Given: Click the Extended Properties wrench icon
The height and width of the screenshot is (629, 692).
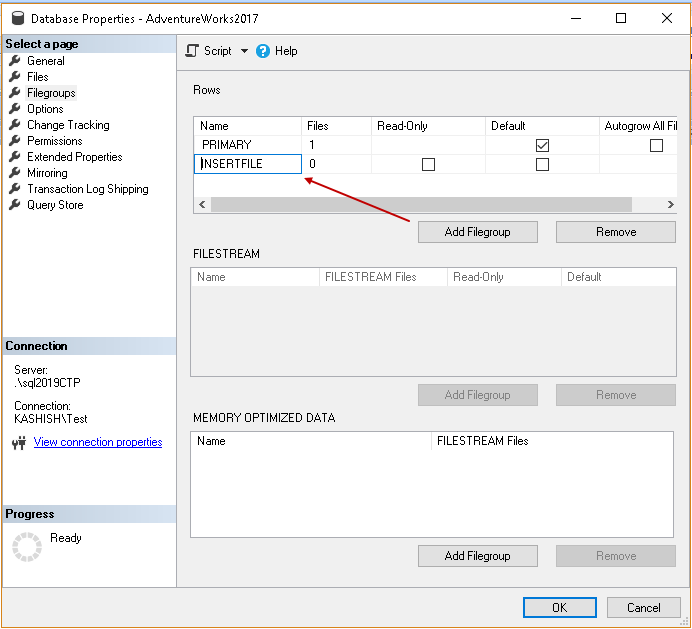Looking at the screenshot, I should coord(15,157).
